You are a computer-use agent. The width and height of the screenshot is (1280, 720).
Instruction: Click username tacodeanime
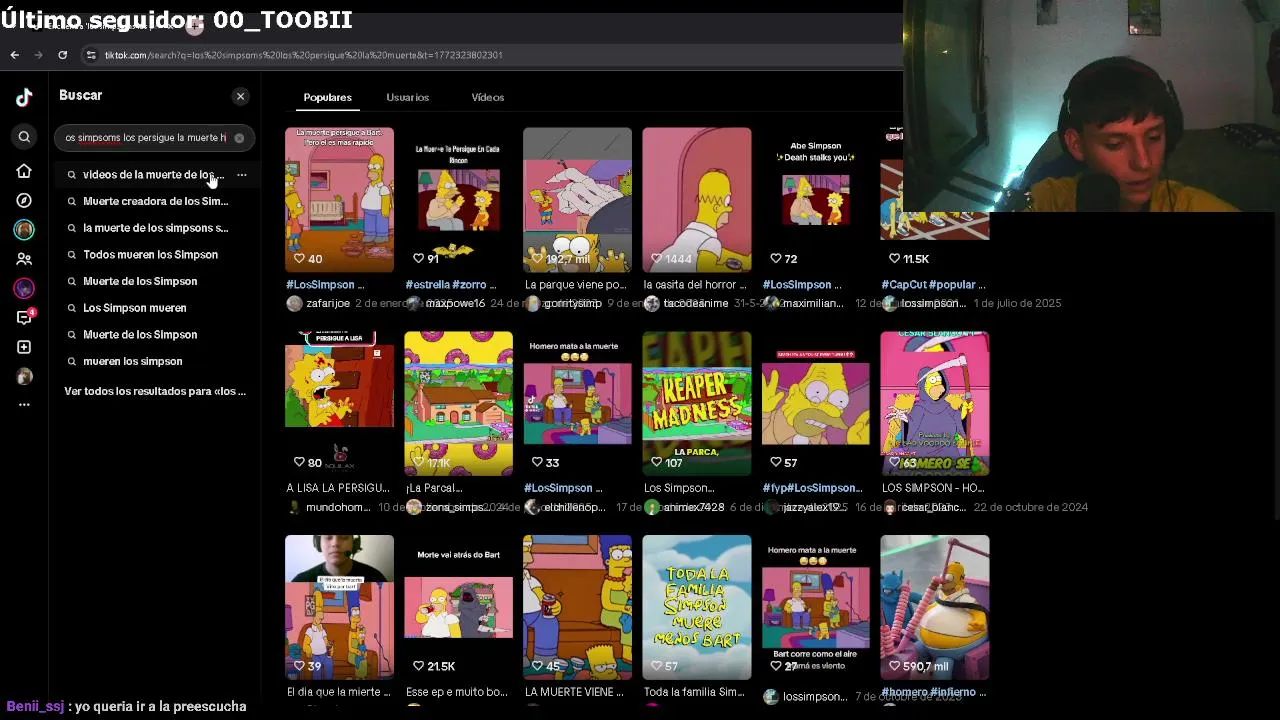695,303
